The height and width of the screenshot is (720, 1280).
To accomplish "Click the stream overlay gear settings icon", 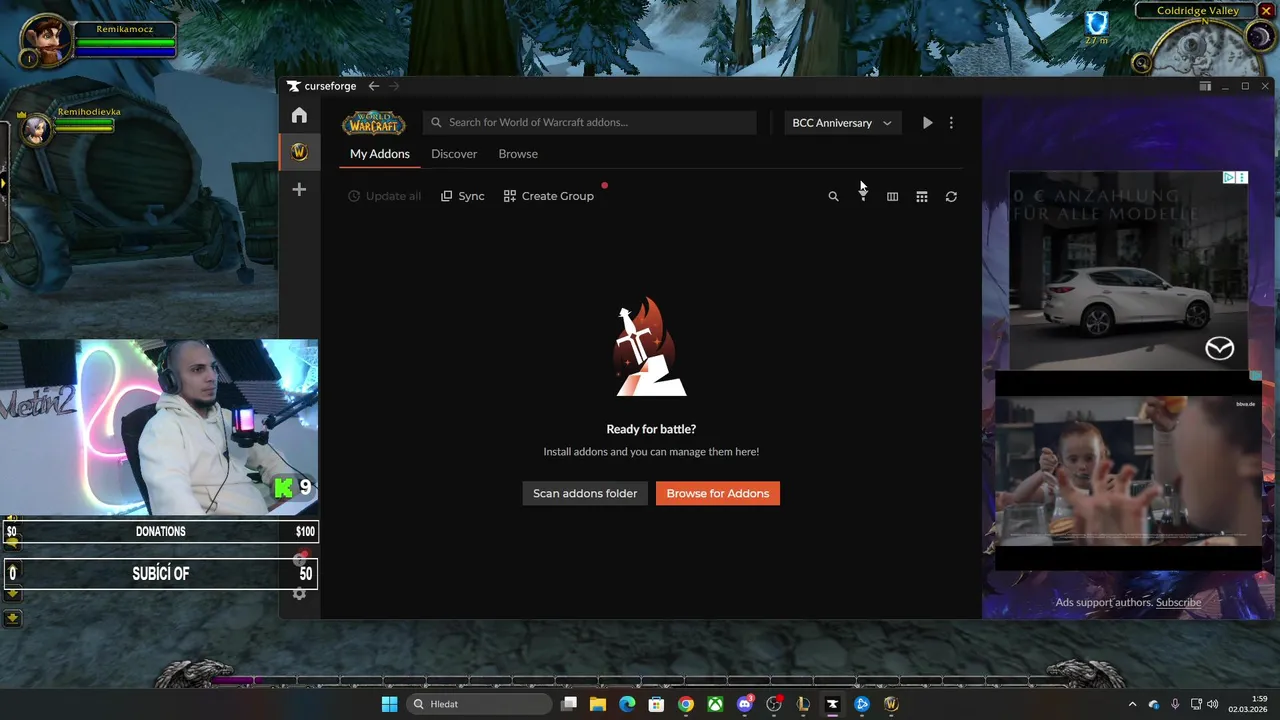I will (x=299, y=594).
